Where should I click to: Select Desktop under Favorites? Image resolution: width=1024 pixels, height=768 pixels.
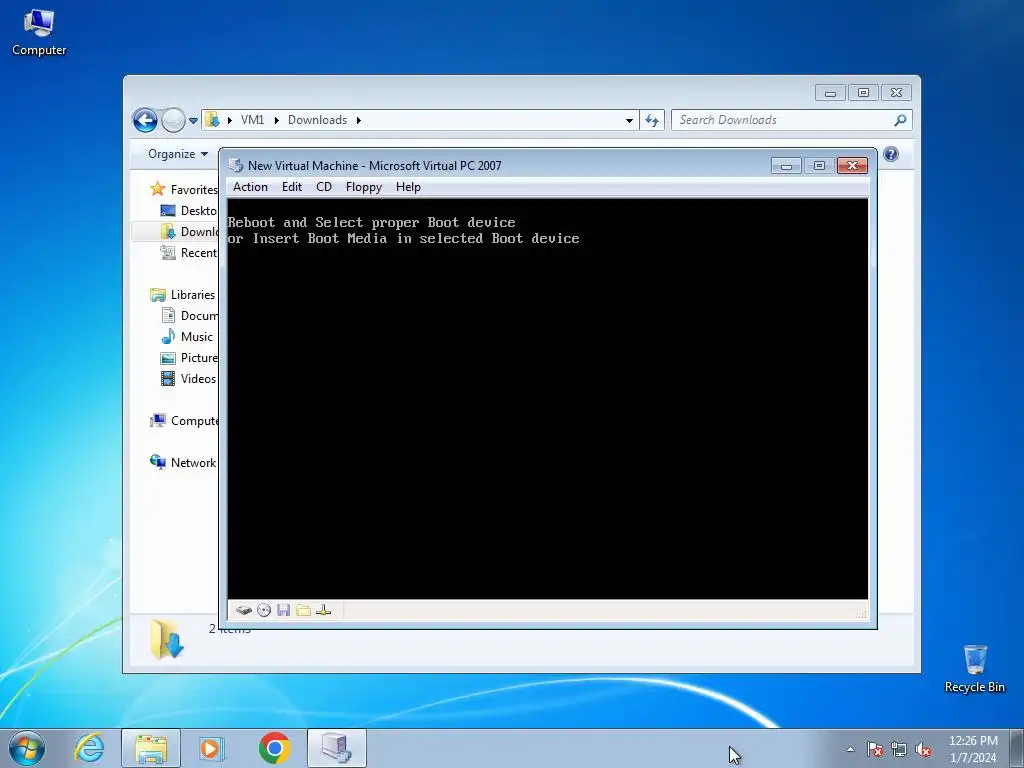coord(189,210)
